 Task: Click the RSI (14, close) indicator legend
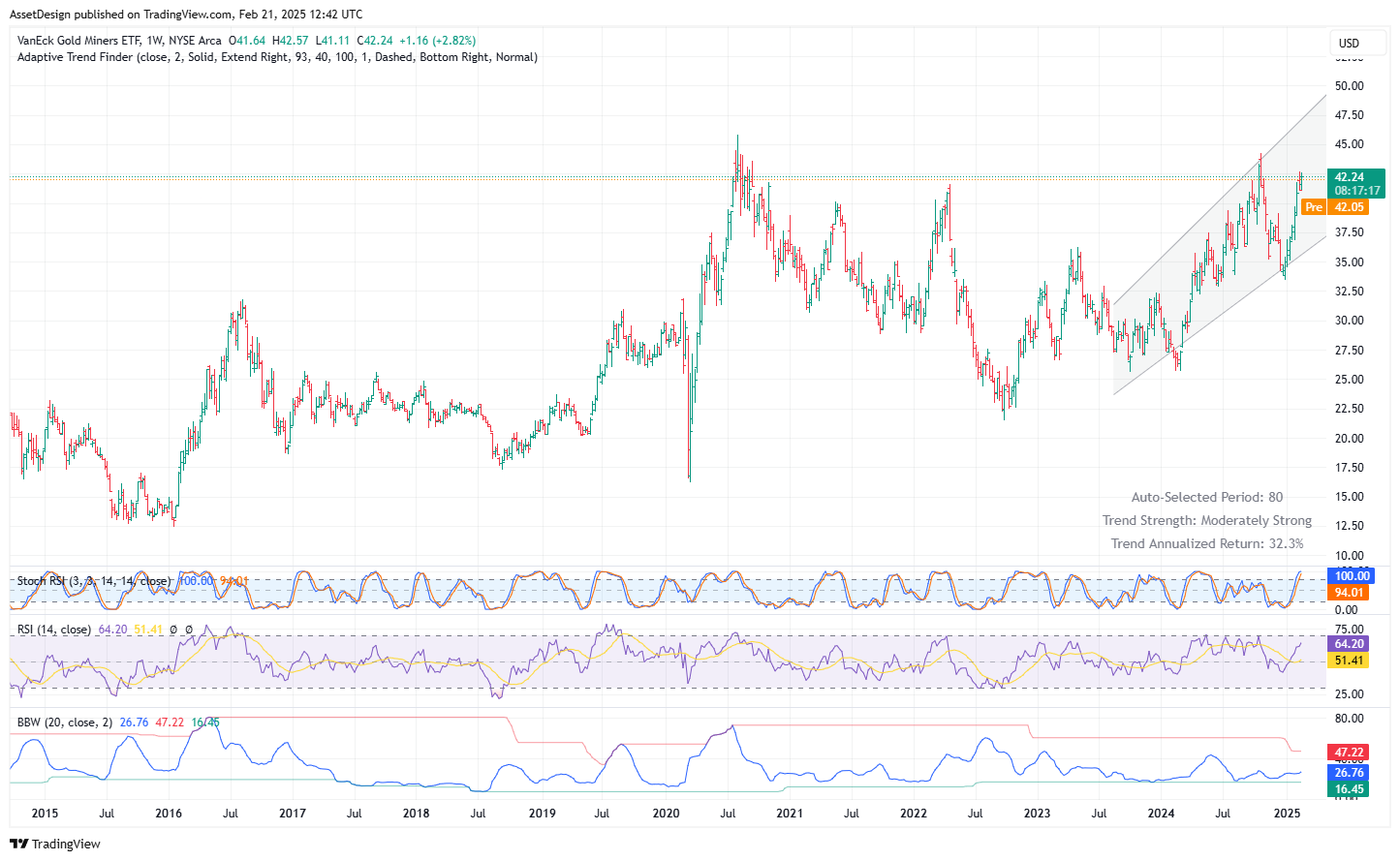pyautogui.click(x=54, y=630)
